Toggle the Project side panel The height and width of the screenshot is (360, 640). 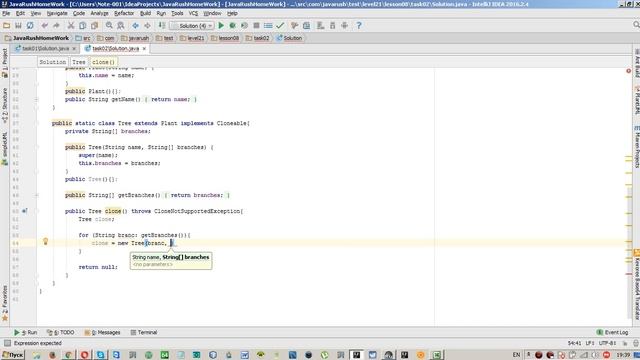pos(4,63)
